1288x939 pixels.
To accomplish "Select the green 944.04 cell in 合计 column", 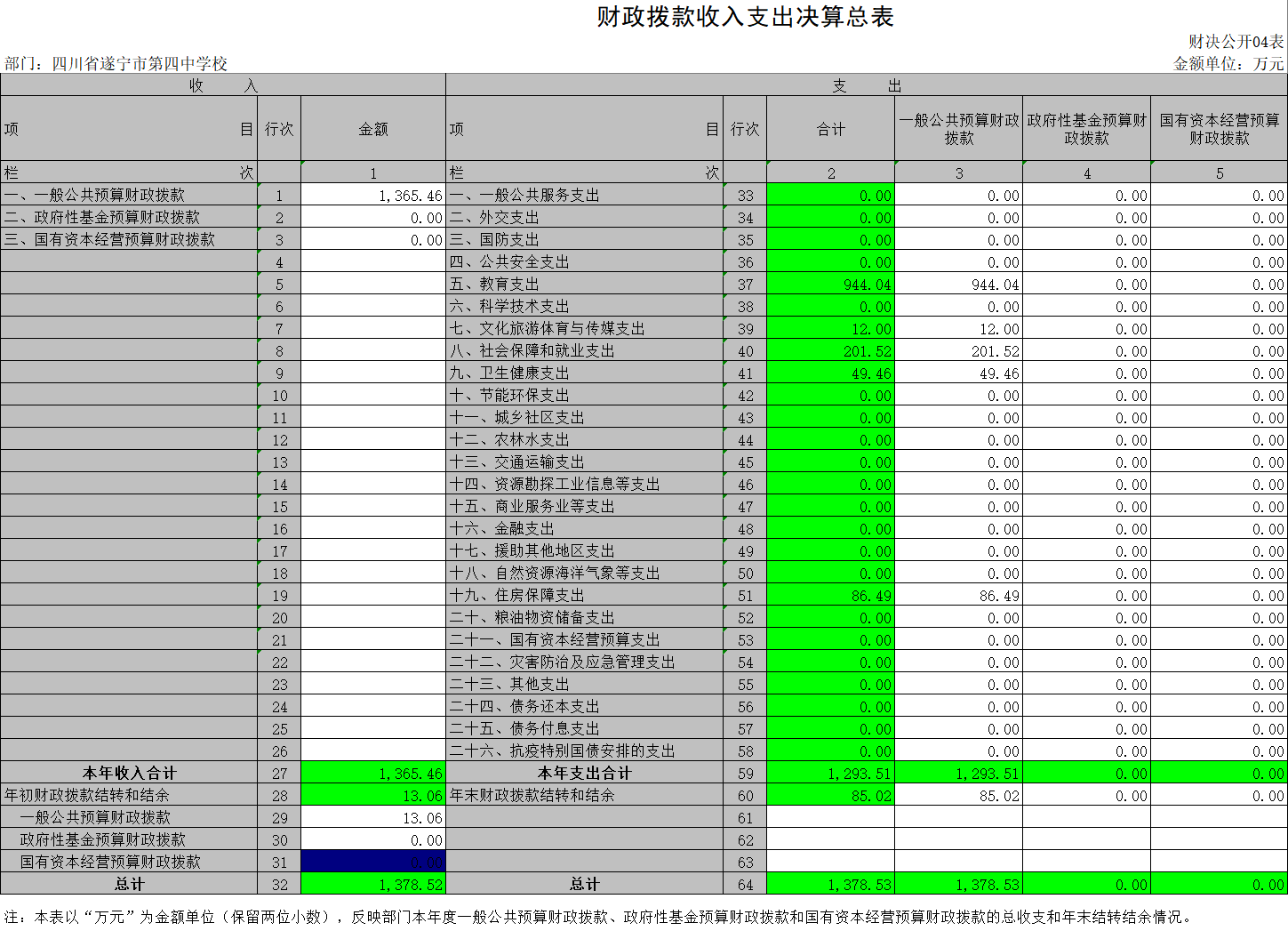I will coord(830,285).
